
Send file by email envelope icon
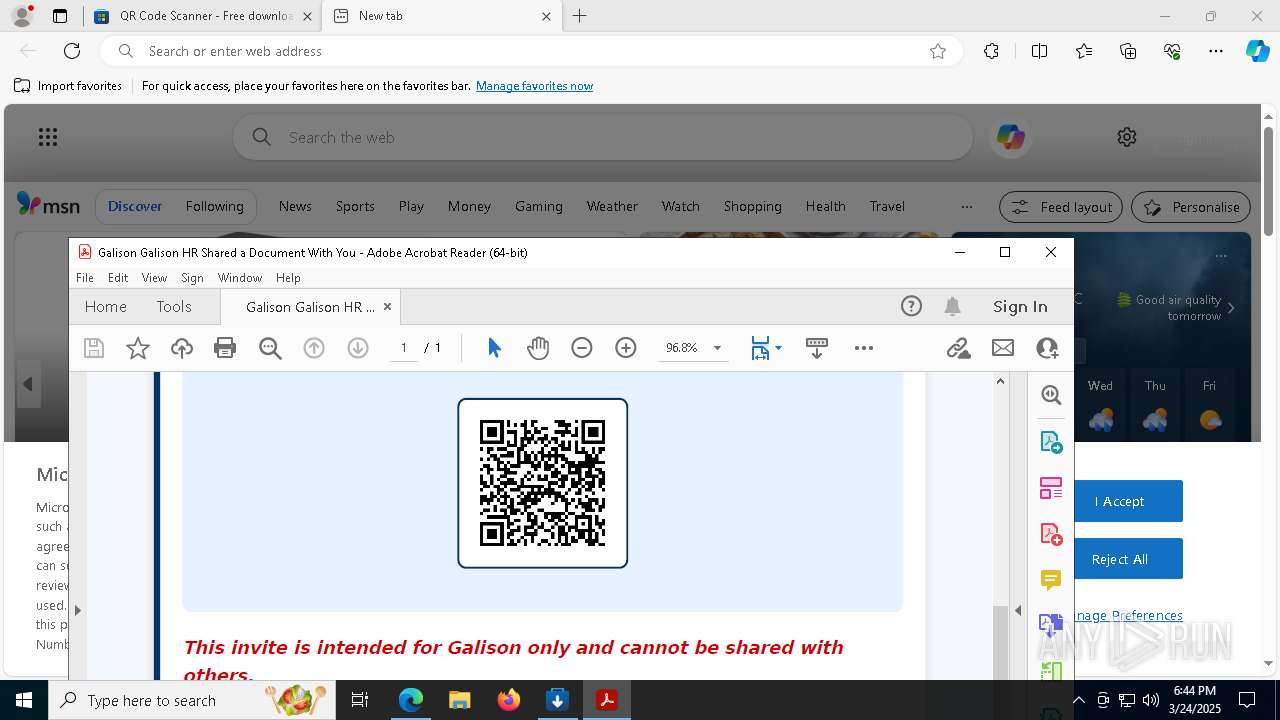click(1003, 348)
